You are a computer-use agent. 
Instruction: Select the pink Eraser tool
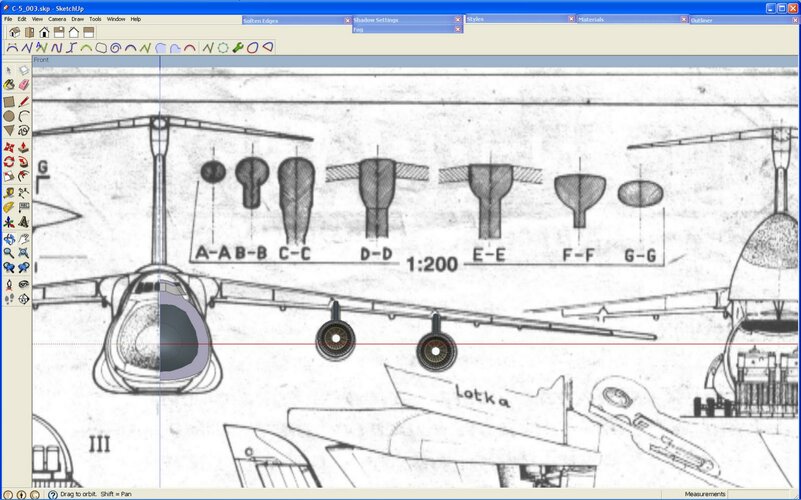(23, 85)
